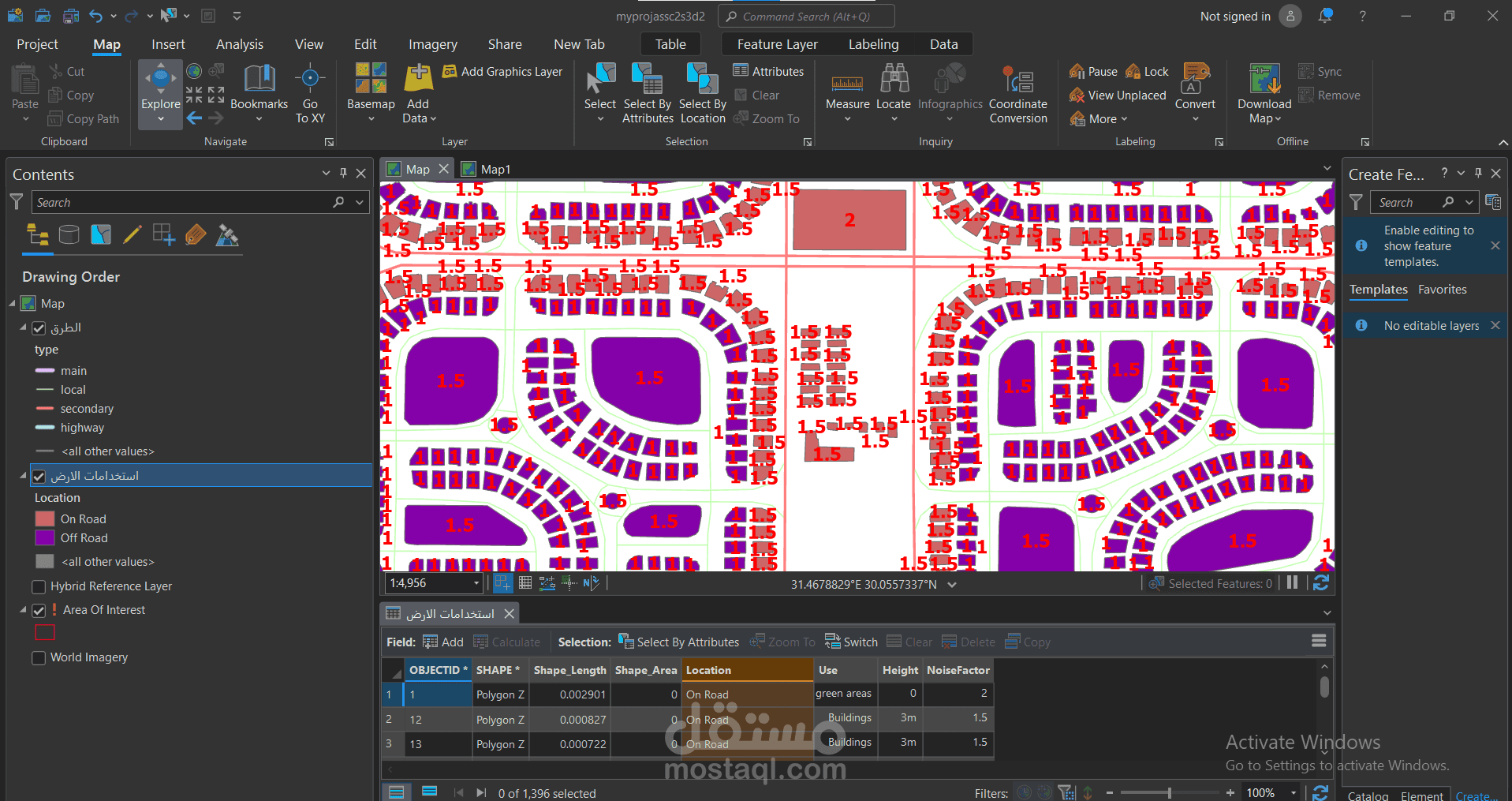Enable the World Imagery layer
The image size is (1512, 801).
click(x=38, y=657)
